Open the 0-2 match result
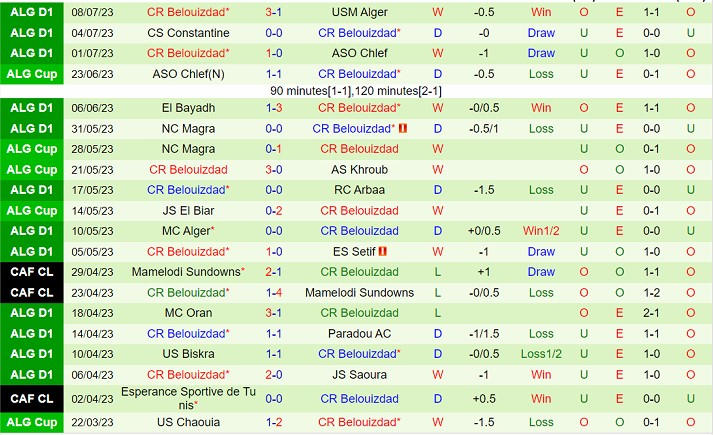 [273, 211]
